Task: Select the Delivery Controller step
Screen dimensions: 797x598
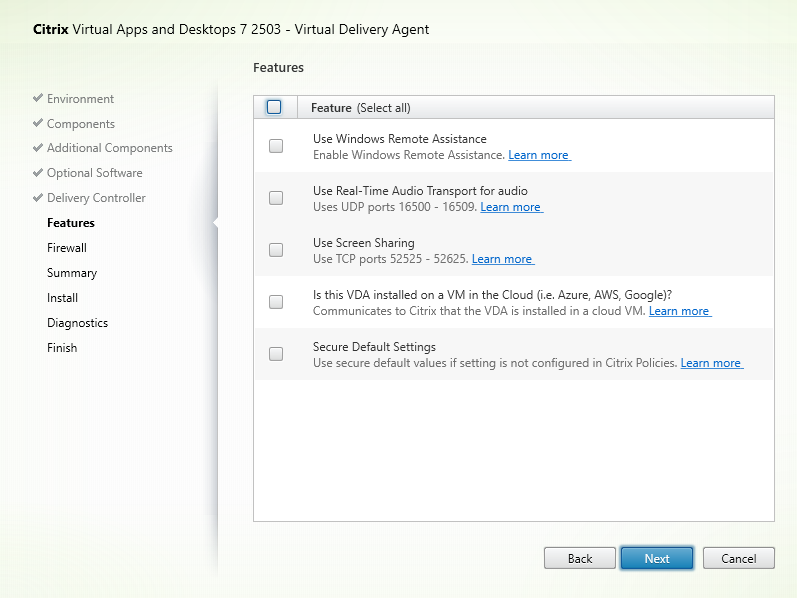Action: point(96,198)
